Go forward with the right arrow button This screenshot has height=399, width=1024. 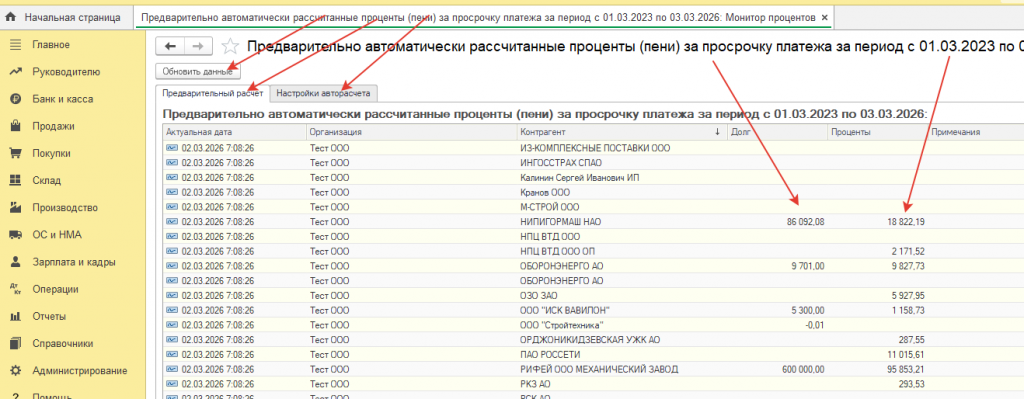(199, 46)
